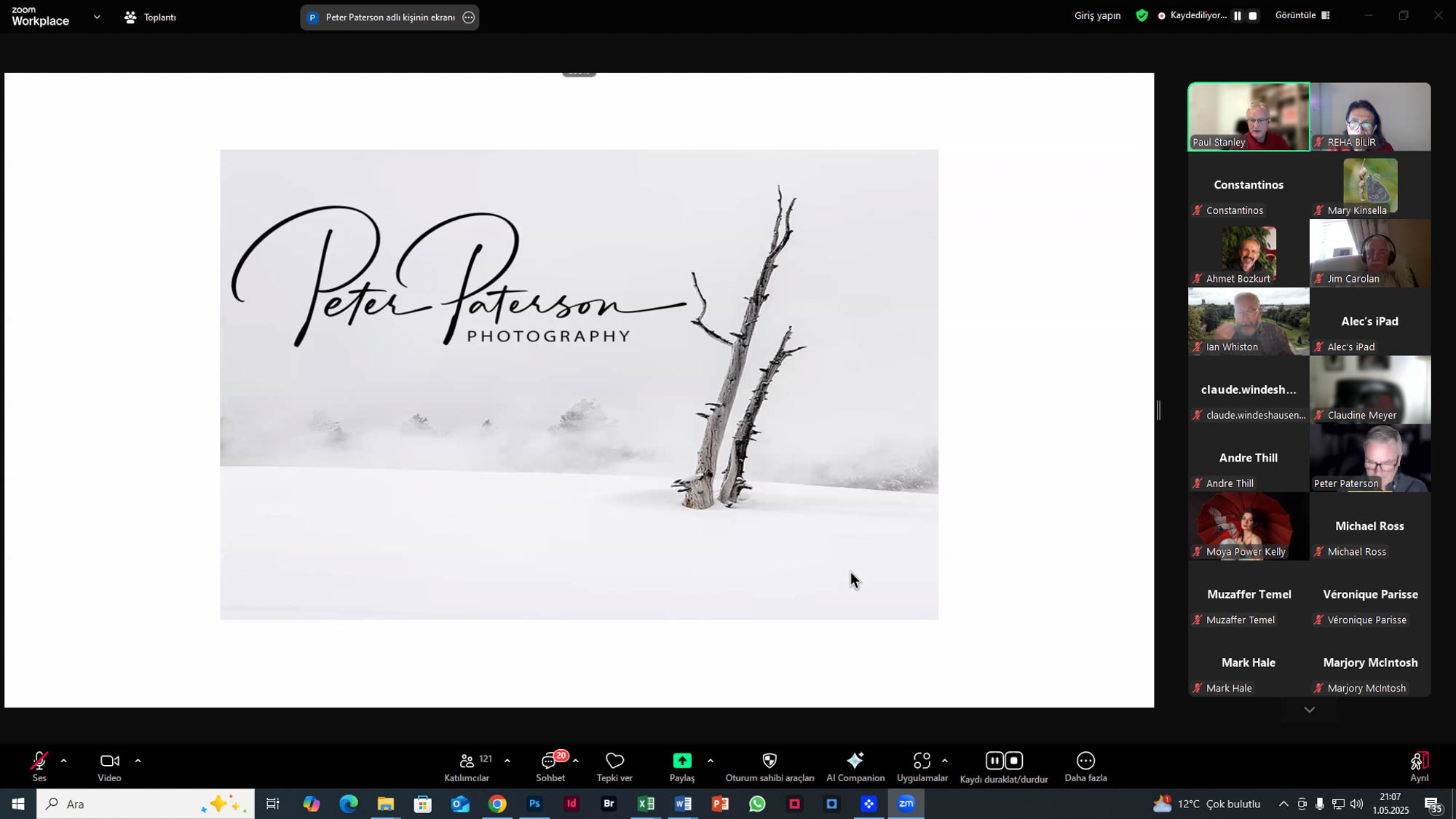Open PowerPoint from taskbar

[x=720, y=804]
